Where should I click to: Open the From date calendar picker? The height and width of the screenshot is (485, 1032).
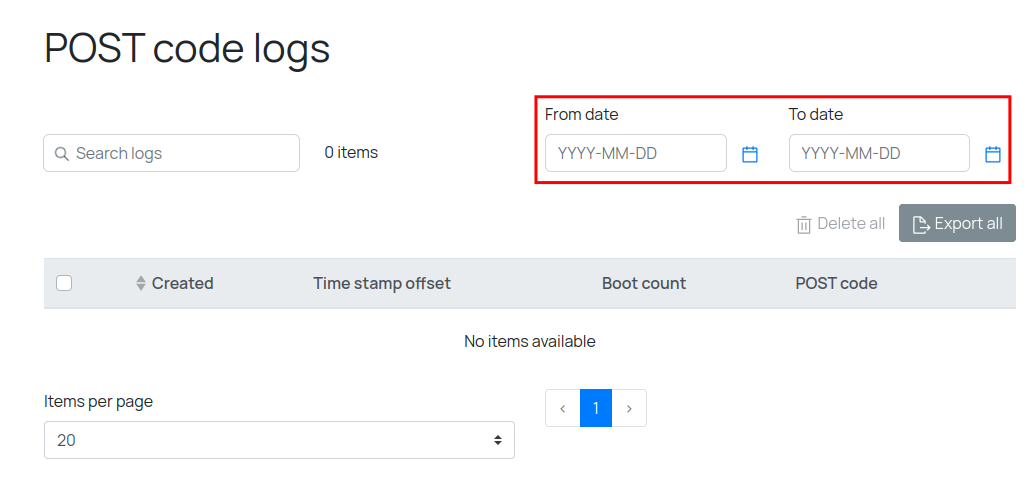pyautogui.click(x=750, y=154)
